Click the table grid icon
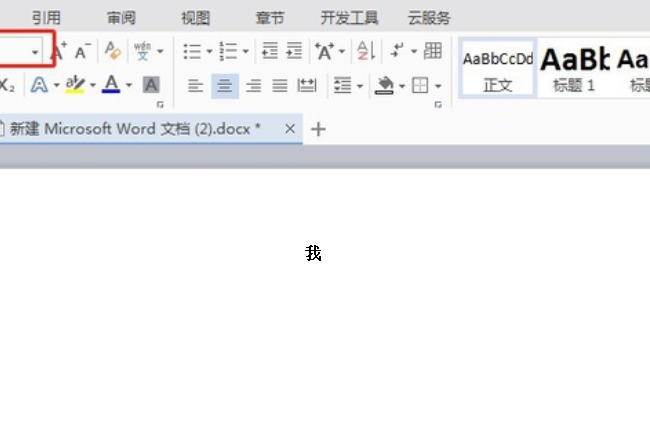The width and height of the screenshot is (650, 431). click(x=432, y=51)
